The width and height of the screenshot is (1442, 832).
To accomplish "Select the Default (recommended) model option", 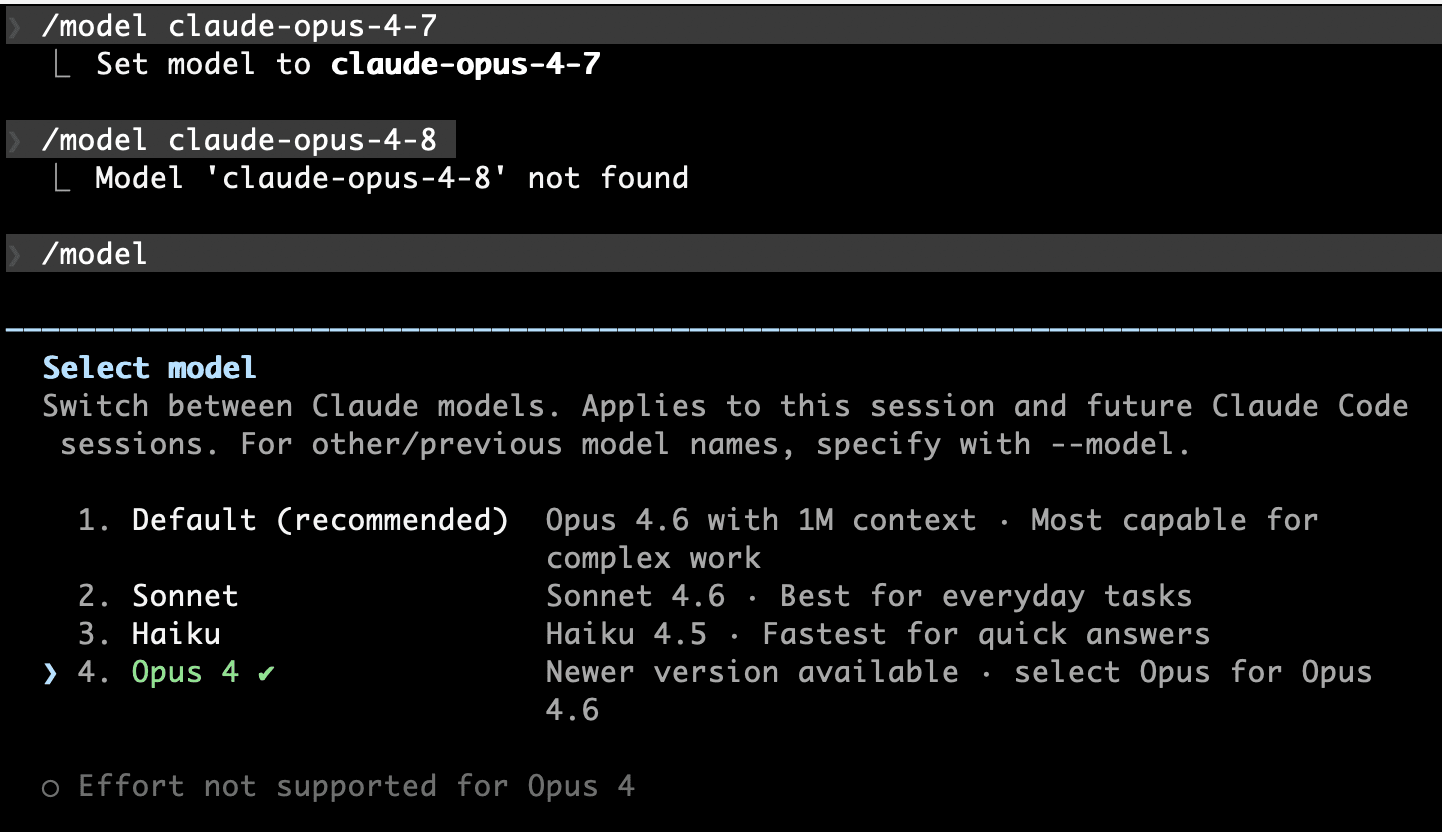I will (x=319, y=520).
